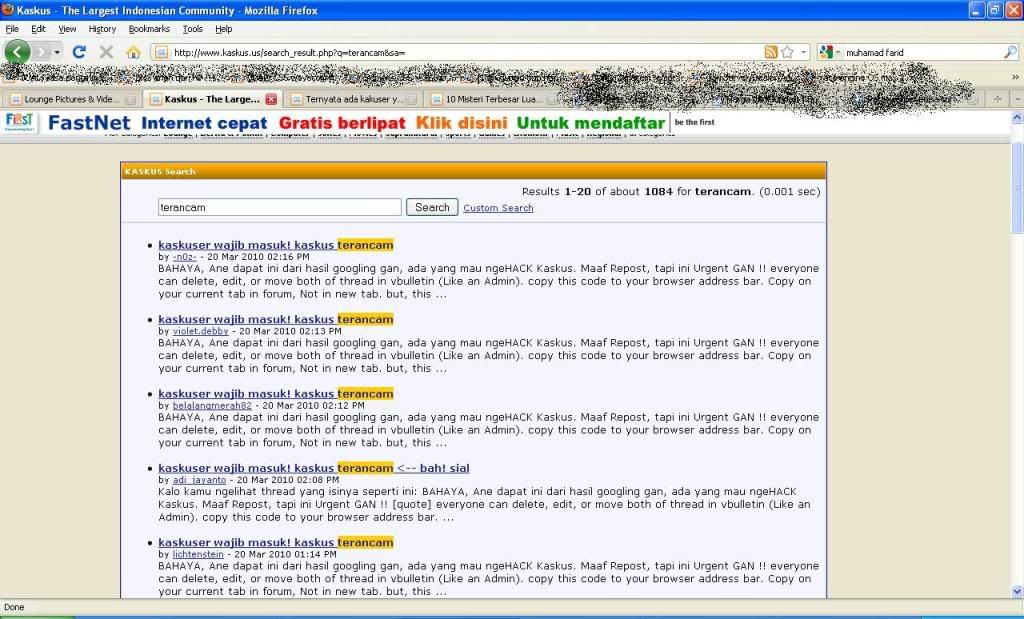Click the site favicon in address bar

(x=161, y=53)
